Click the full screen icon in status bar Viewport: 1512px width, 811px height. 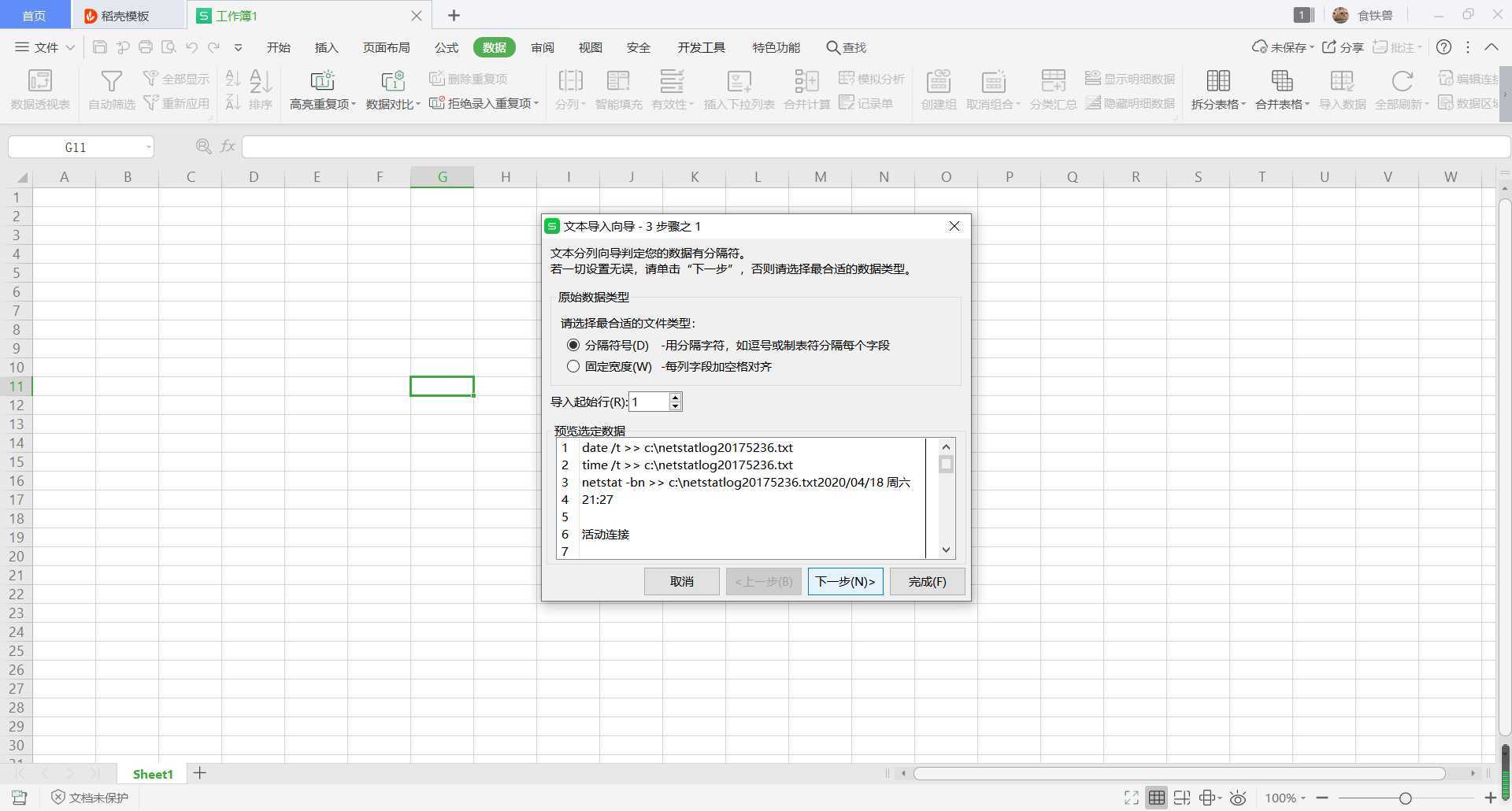1132,798
